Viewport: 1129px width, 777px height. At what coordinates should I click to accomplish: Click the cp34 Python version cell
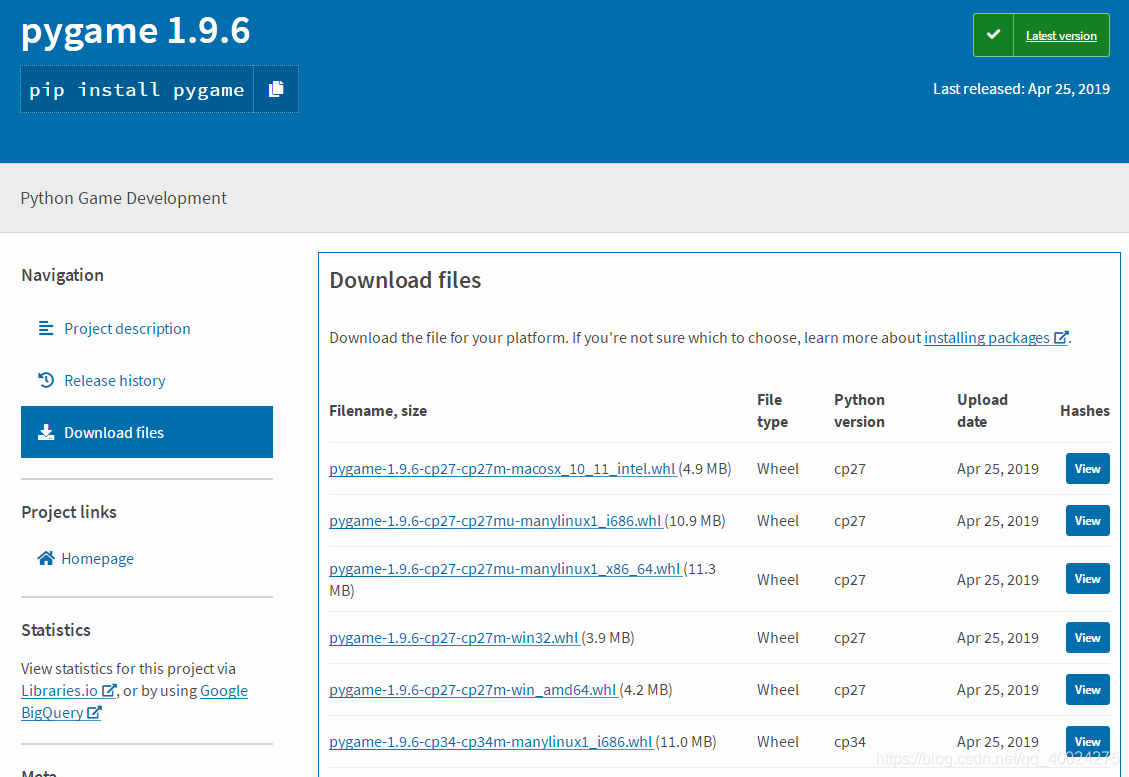[x=850, y=742]
